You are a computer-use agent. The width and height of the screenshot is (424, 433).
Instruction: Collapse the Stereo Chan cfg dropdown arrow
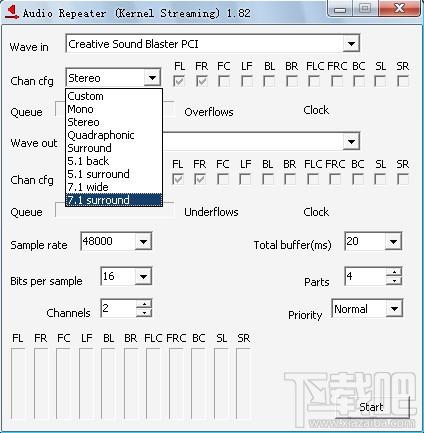pos(152,78)
